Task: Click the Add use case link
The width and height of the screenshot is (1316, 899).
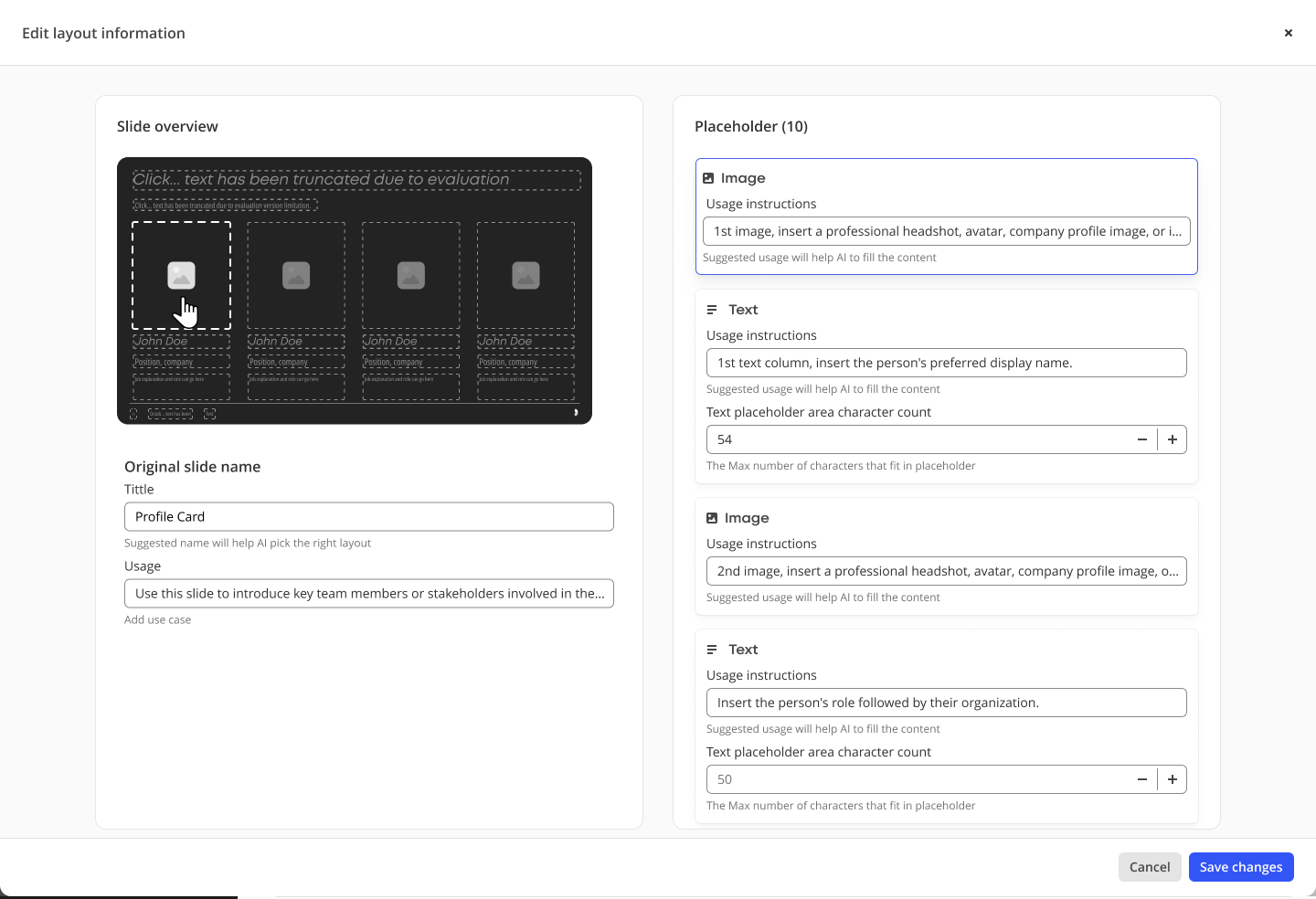Action: coord(158,619)
